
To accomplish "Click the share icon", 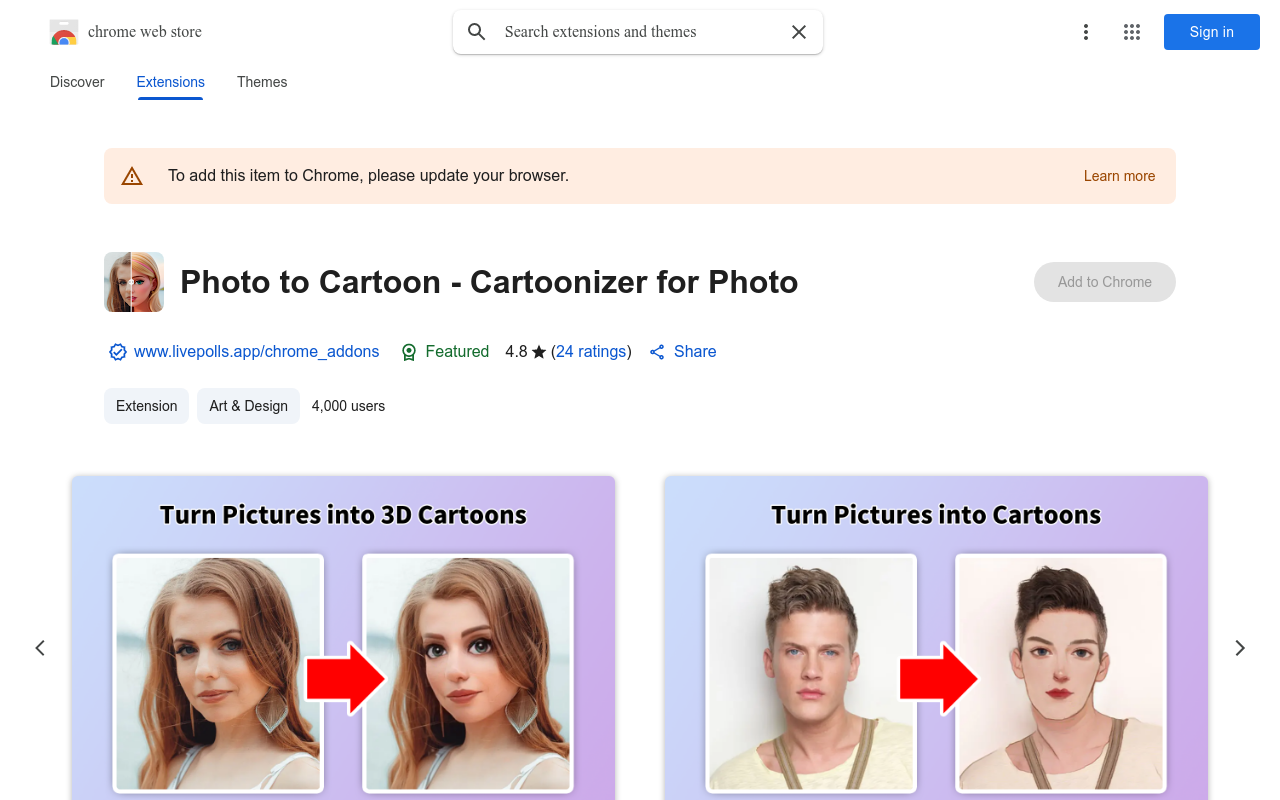I will pos(657,352).
